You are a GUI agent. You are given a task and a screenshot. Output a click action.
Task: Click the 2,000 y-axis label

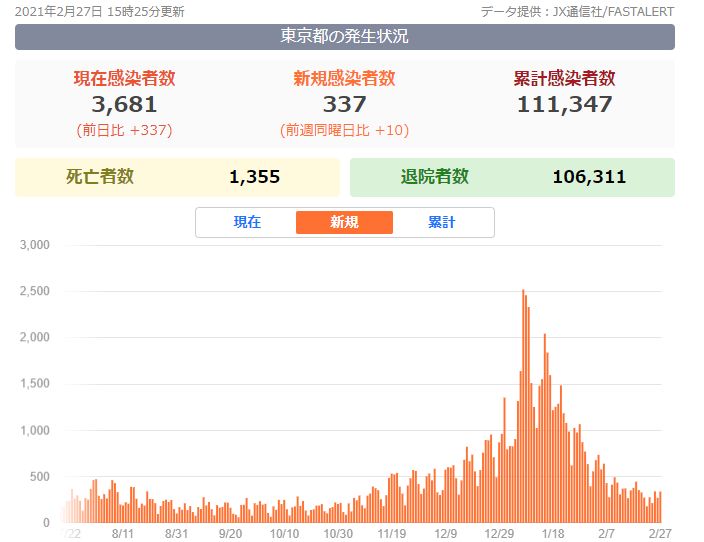(35, 337)
